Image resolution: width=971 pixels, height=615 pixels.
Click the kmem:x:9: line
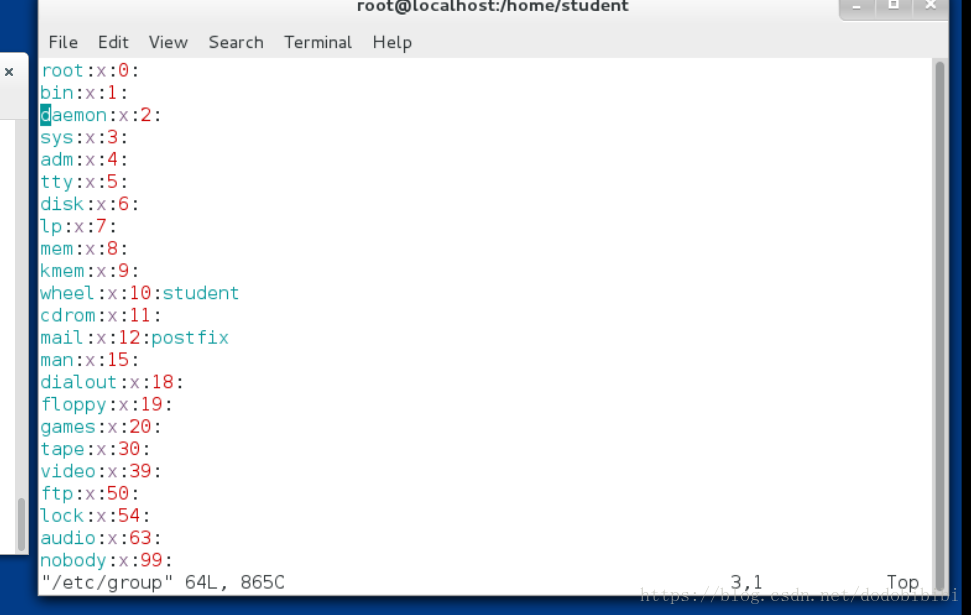point(90,271)
